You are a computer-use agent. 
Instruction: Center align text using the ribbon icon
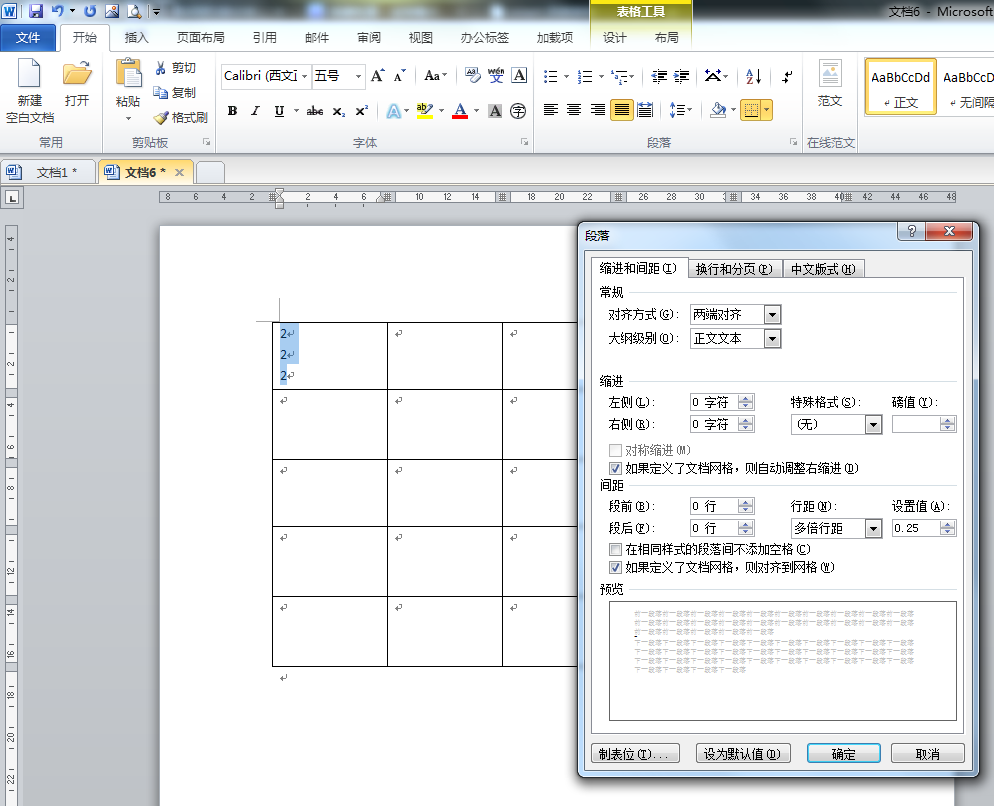[x=574, y=110]
